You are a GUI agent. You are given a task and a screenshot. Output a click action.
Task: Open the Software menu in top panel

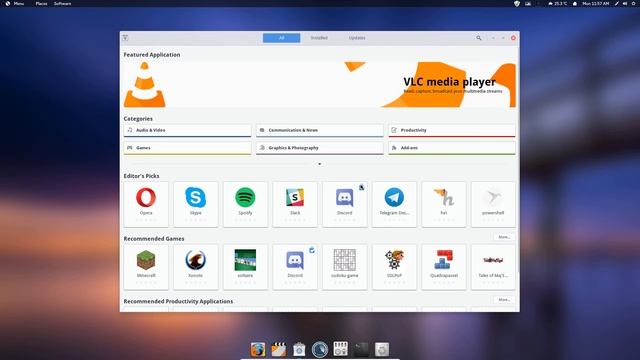click(x=62, y=4)
